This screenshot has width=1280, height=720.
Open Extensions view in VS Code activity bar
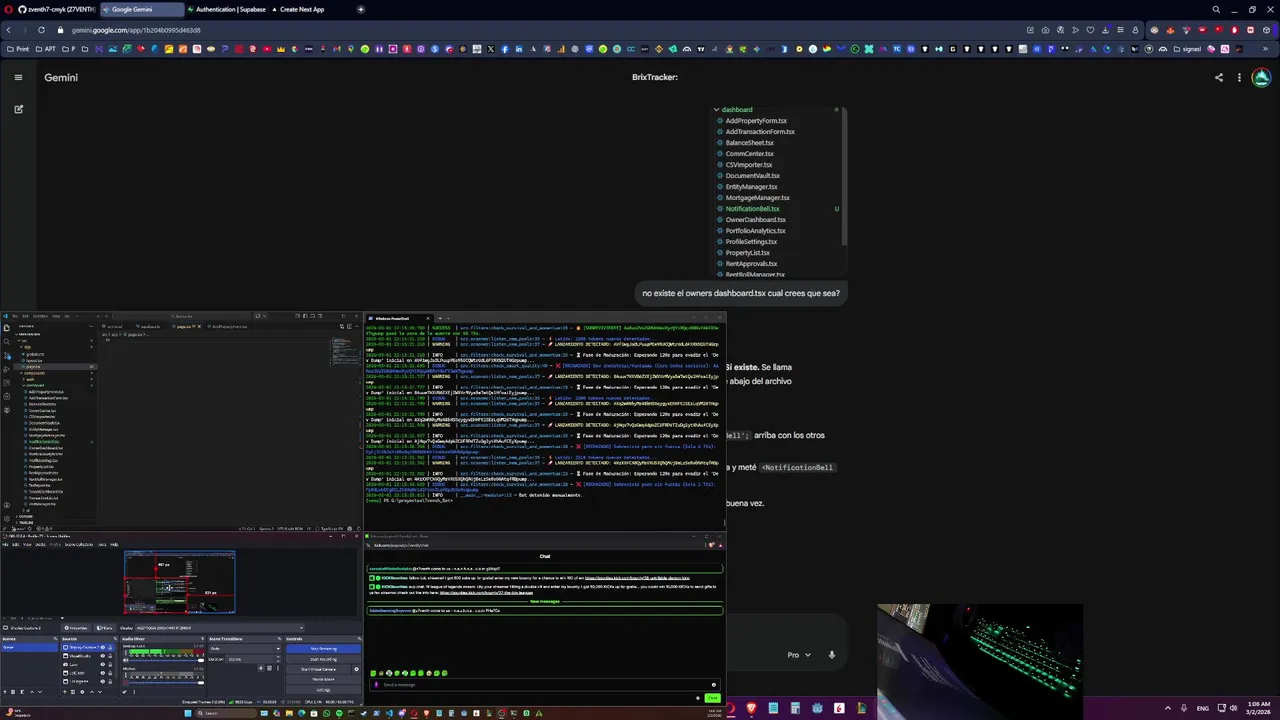point(6,383)
